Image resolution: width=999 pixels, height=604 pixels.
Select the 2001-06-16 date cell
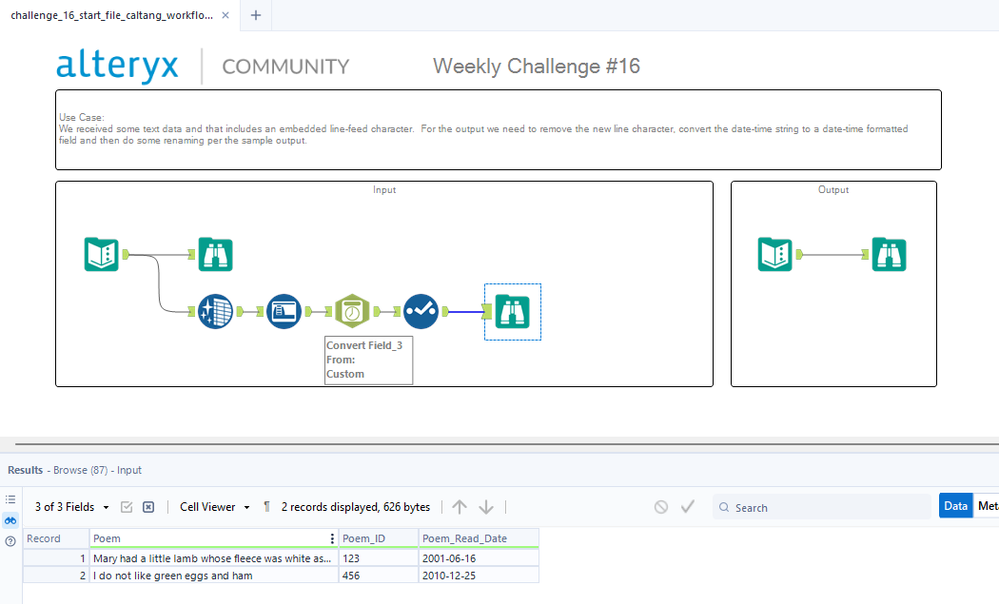[x=478, y=558]
